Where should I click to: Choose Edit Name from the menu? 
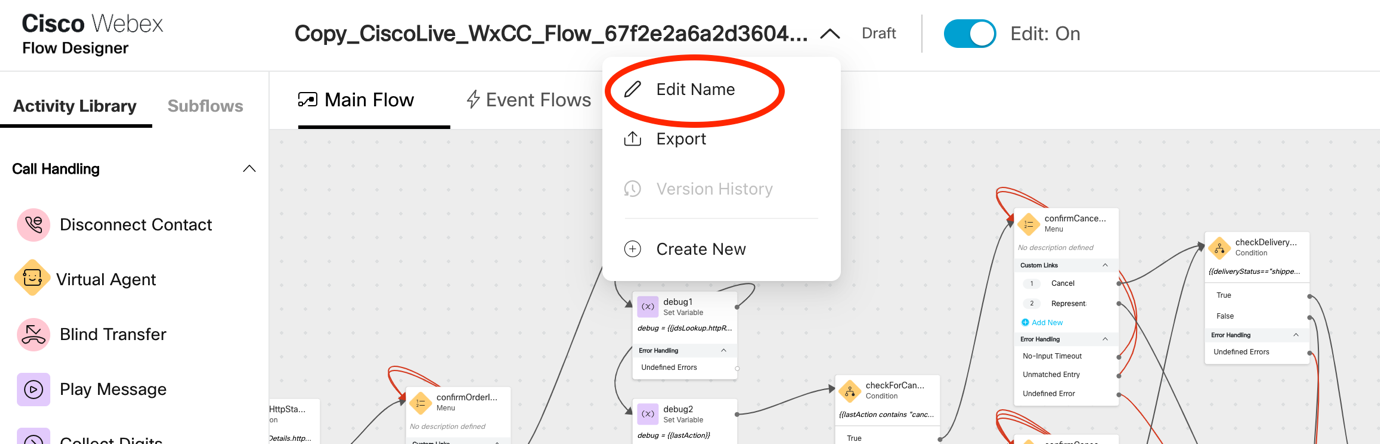694,90
